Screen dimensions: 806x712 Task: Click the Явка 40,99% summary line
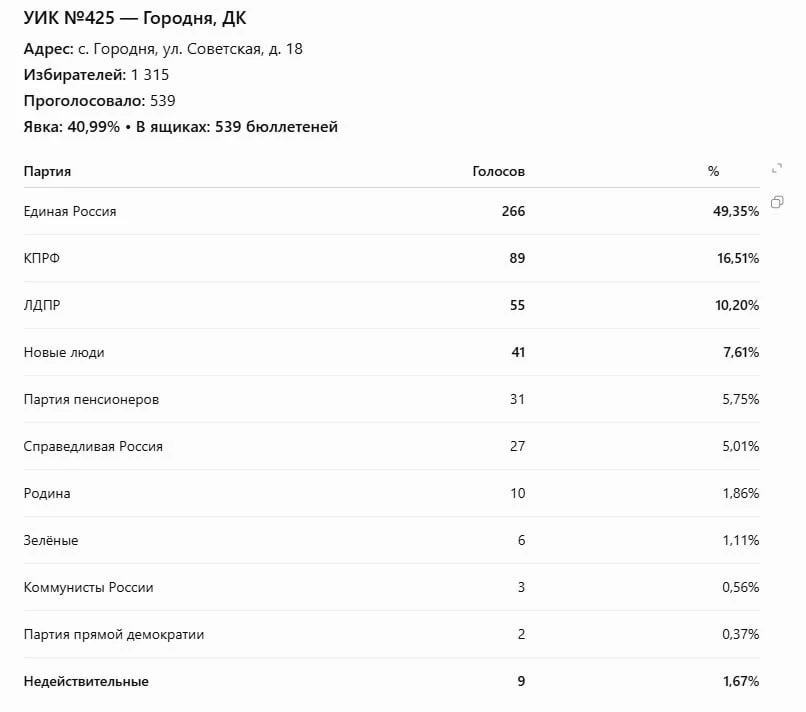pyautogui.click(x=180, y=126)
